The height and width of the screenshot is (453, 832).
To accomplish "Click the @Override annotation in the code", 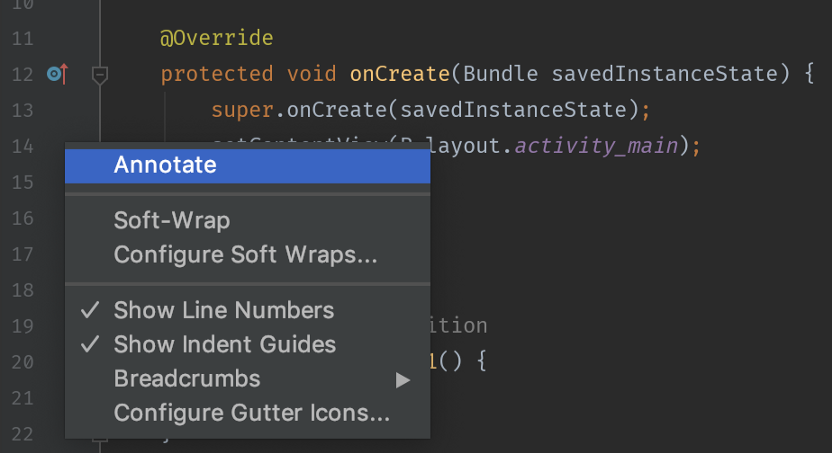I will [x=216, y=39].
